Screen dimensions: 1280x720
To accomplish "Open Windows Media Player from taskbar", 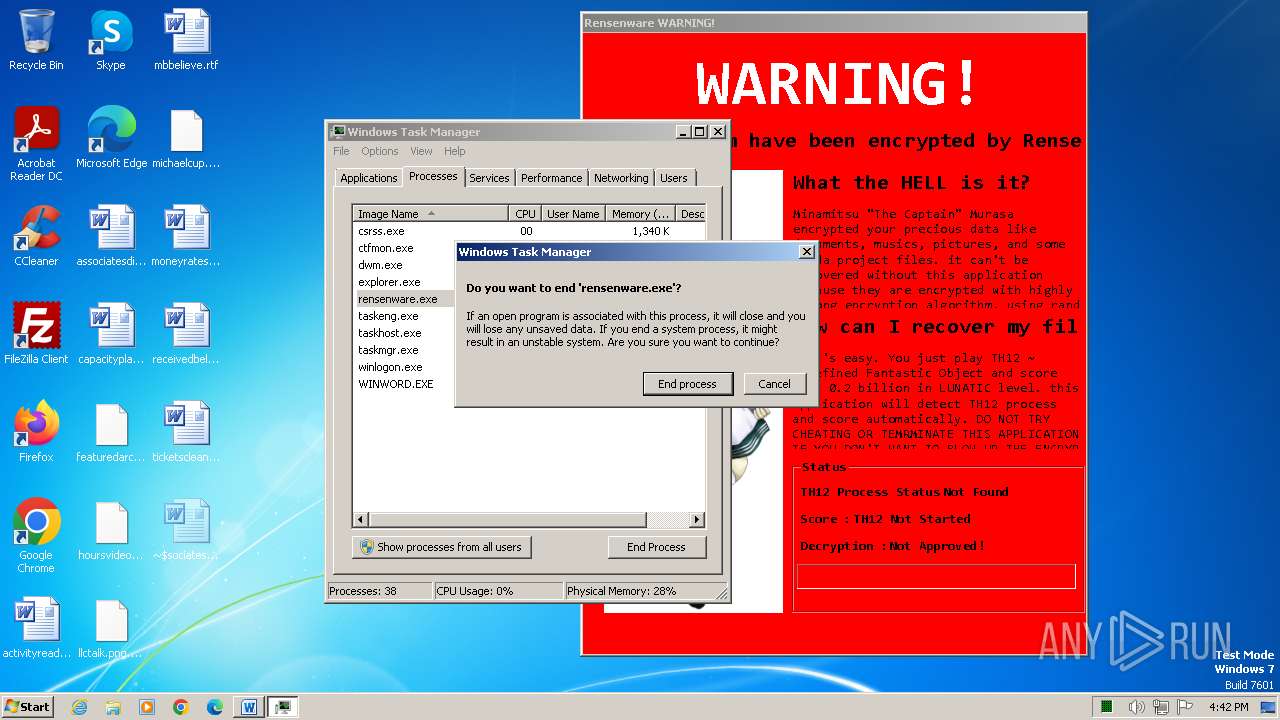I will pos(147,707).
